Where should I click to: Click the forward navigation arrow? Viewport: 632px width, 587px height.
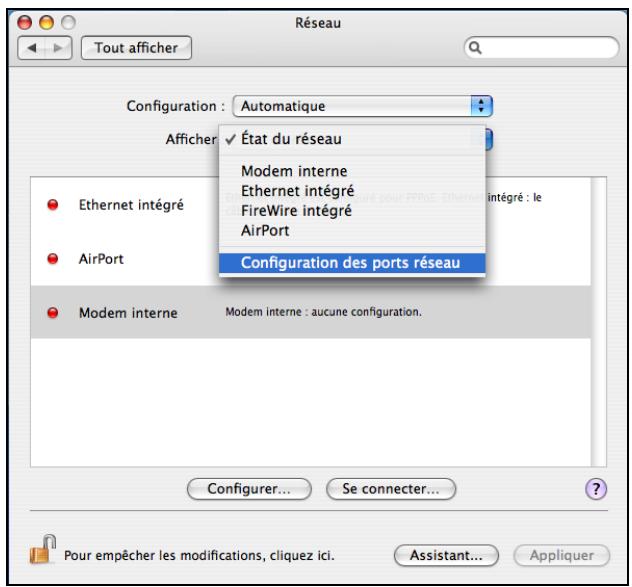coord(58,48)
